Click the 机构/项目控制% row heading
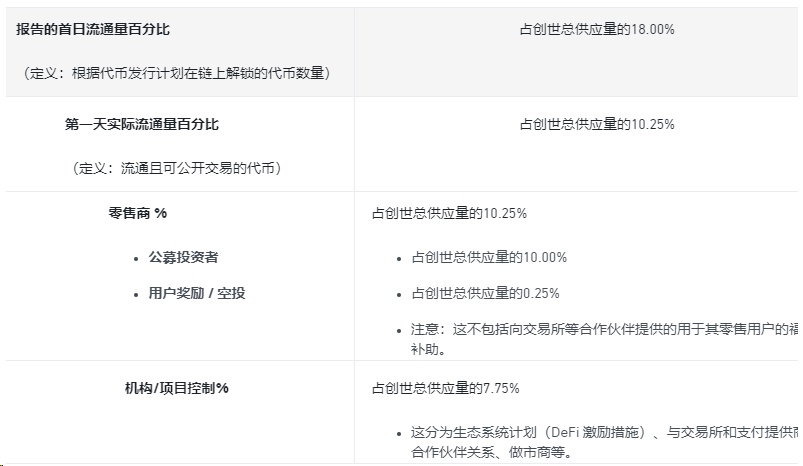 click(x=170, y=388)
